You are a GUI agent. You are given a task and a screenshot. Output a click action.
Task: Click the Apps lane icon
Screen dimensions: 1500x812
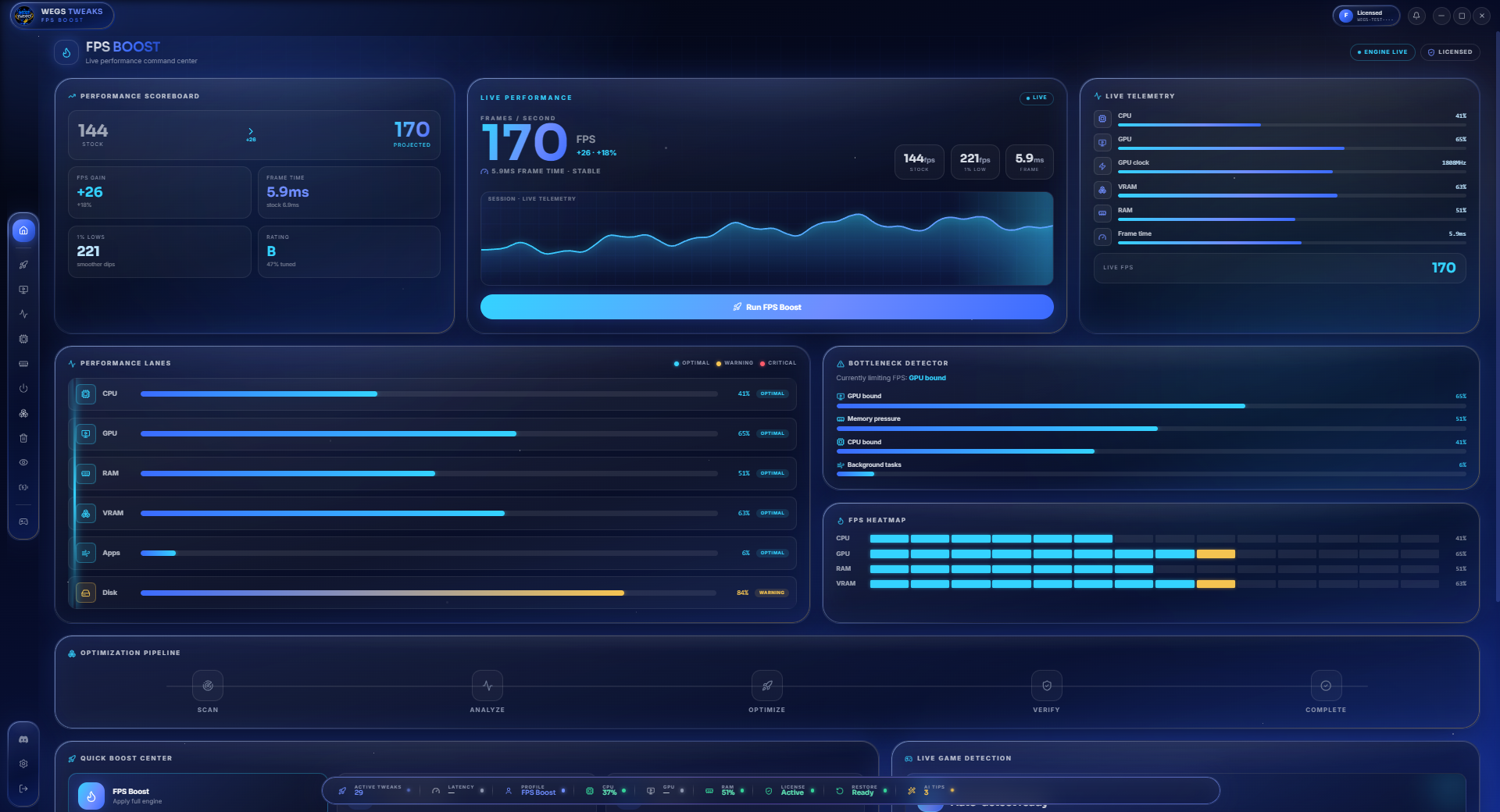click(86, 553)
